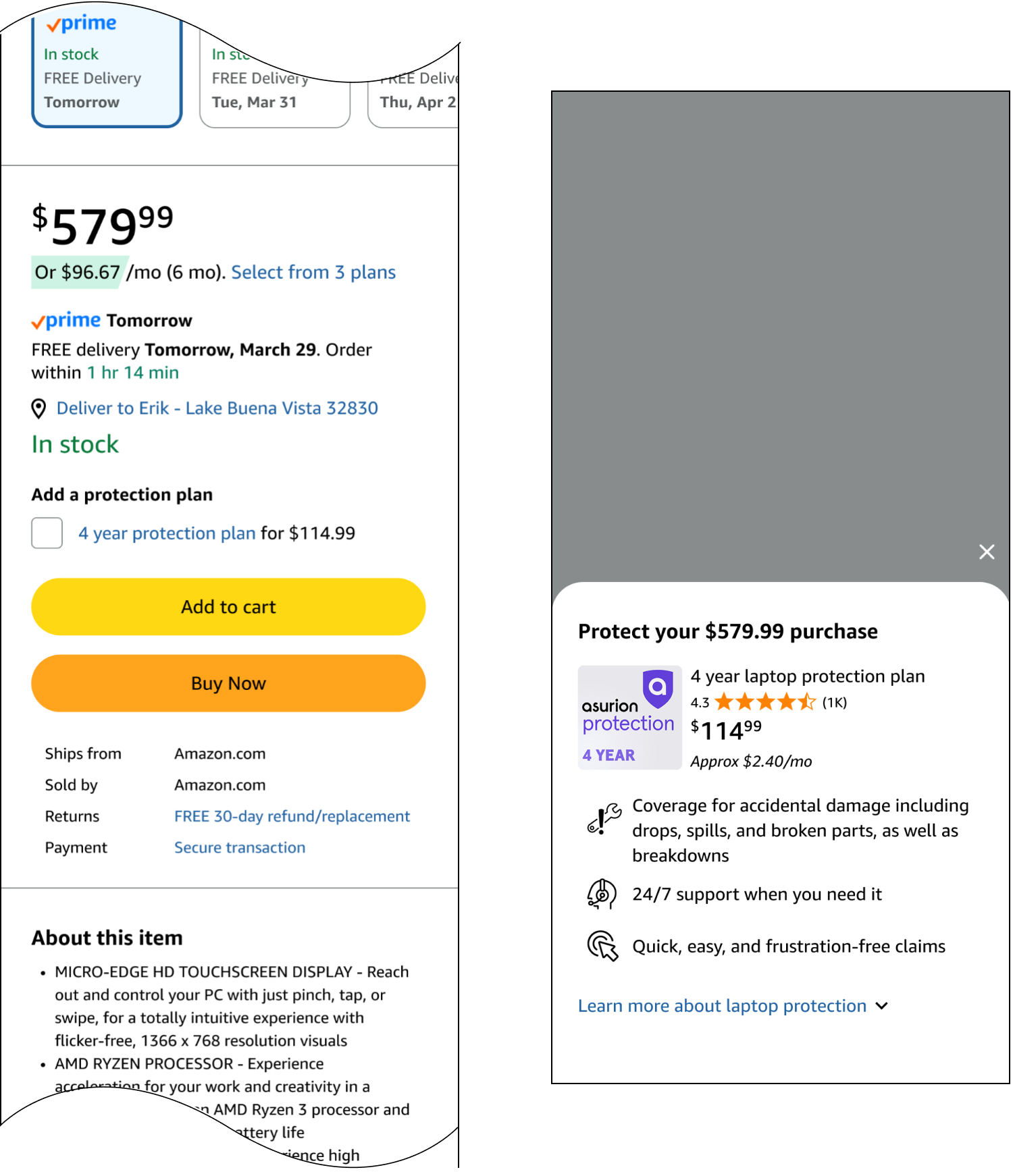Click the Asurion protection plan logo

coord(629,718)
